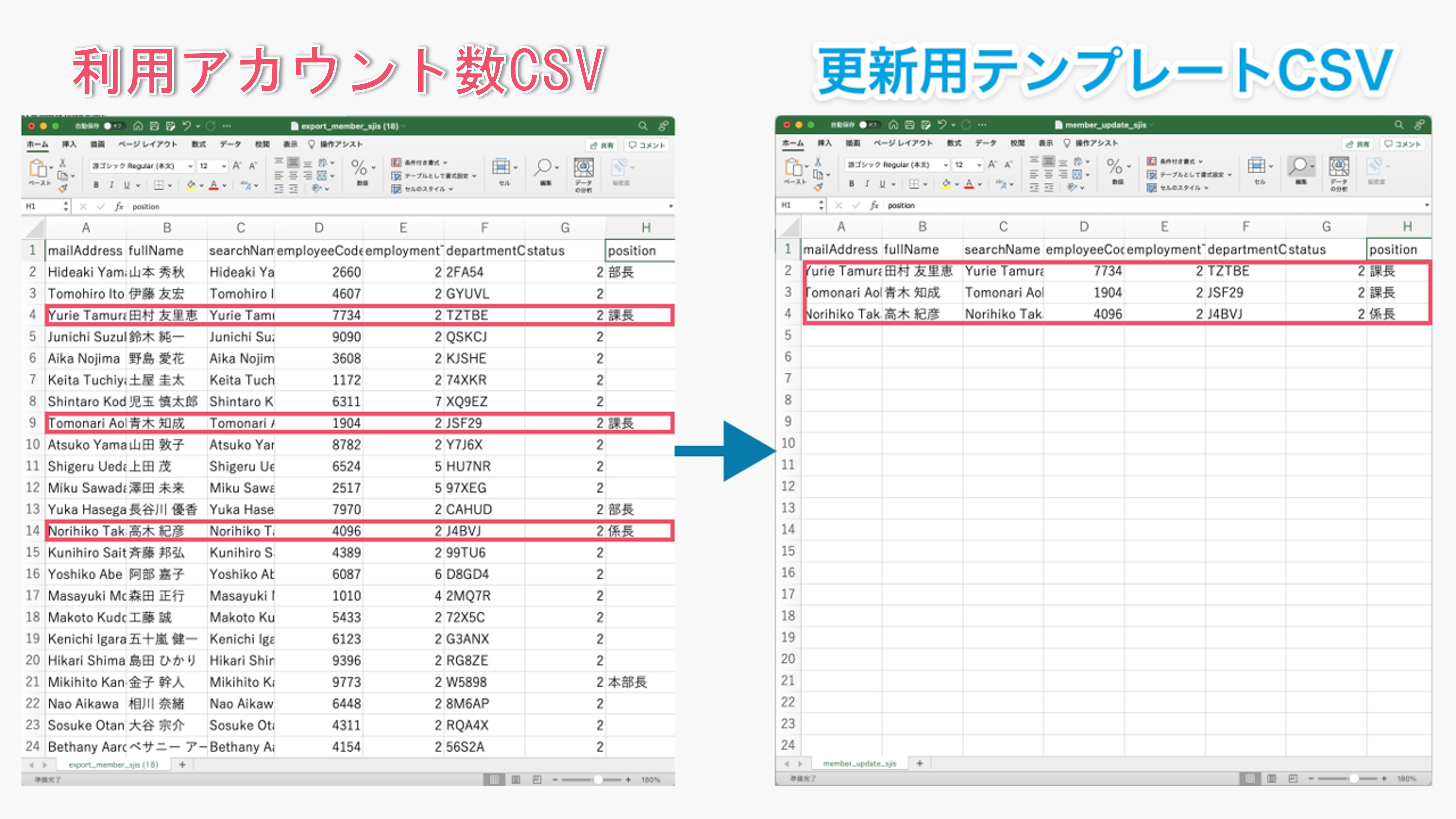This screenshot has width=1456, height=819.
Task: Toggle Underline in member_update_sjis ribbon
Action: tap(882, 184)
